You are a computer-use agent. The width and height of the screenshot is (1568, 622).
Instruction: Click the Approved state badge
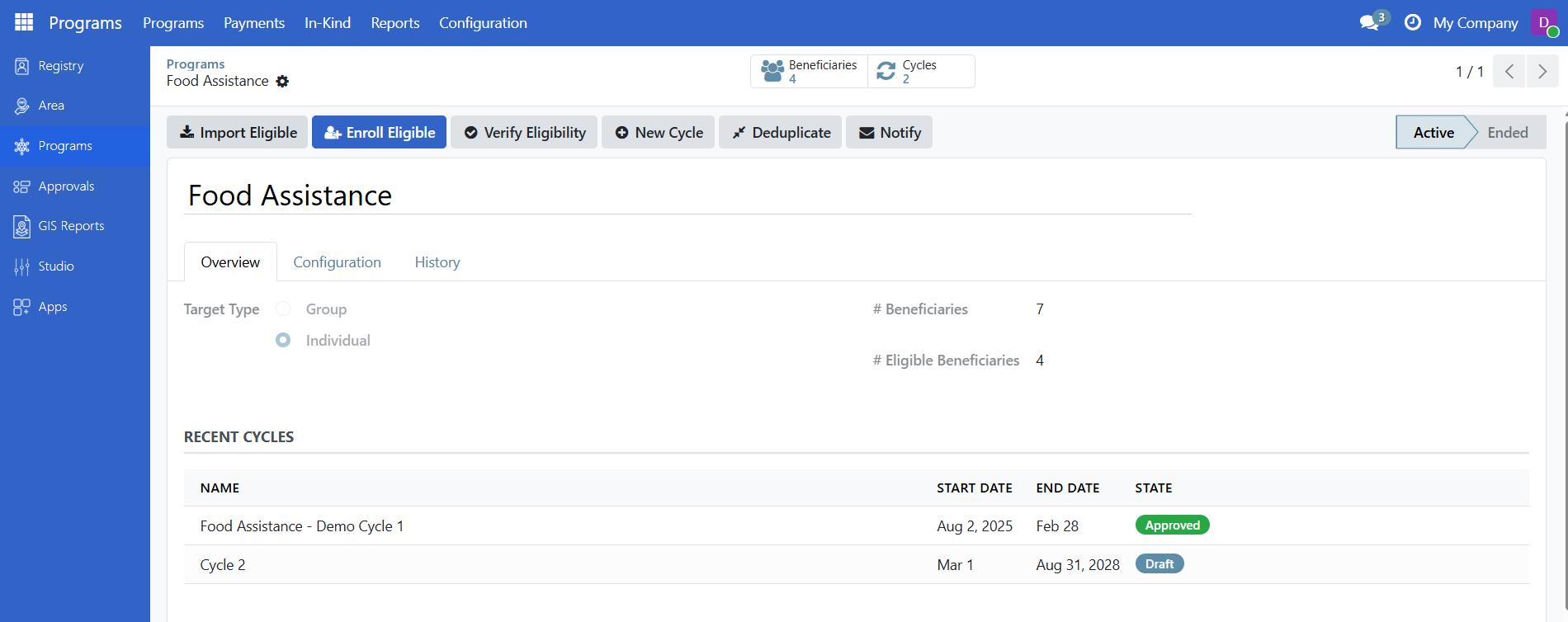pos(1172,525)
